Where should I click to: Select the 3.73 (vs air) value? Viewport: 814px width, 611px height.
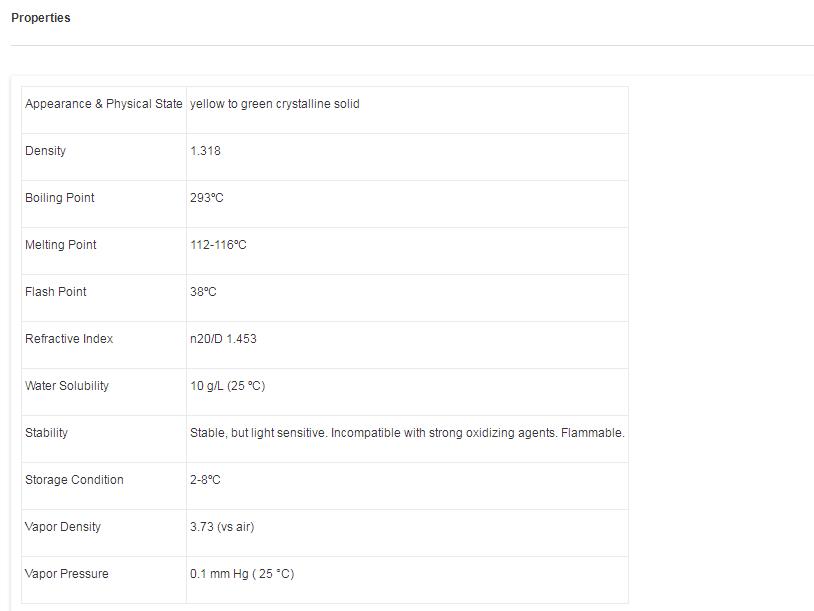(222, 527)
